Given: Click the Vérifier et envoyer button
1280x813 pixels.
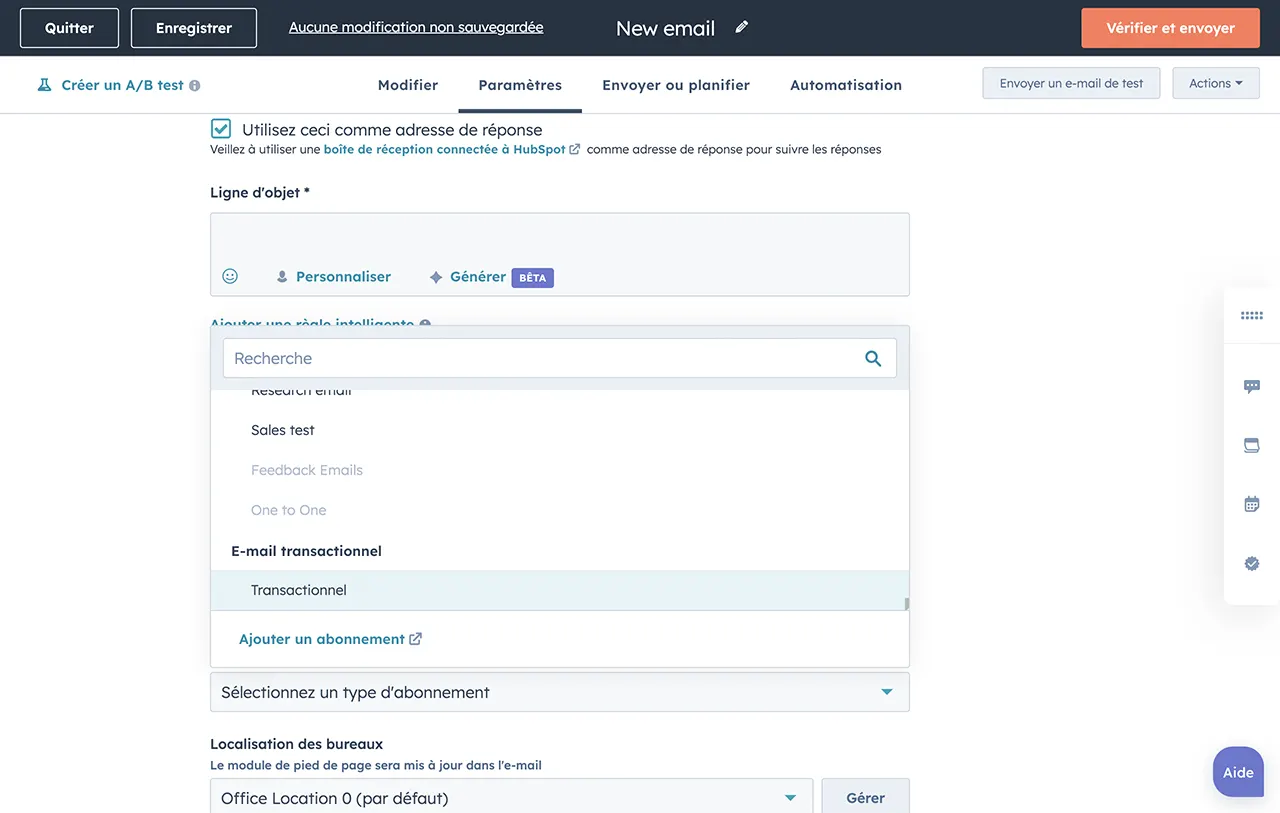Looking at the screenshot, I should coord(1170,28).
